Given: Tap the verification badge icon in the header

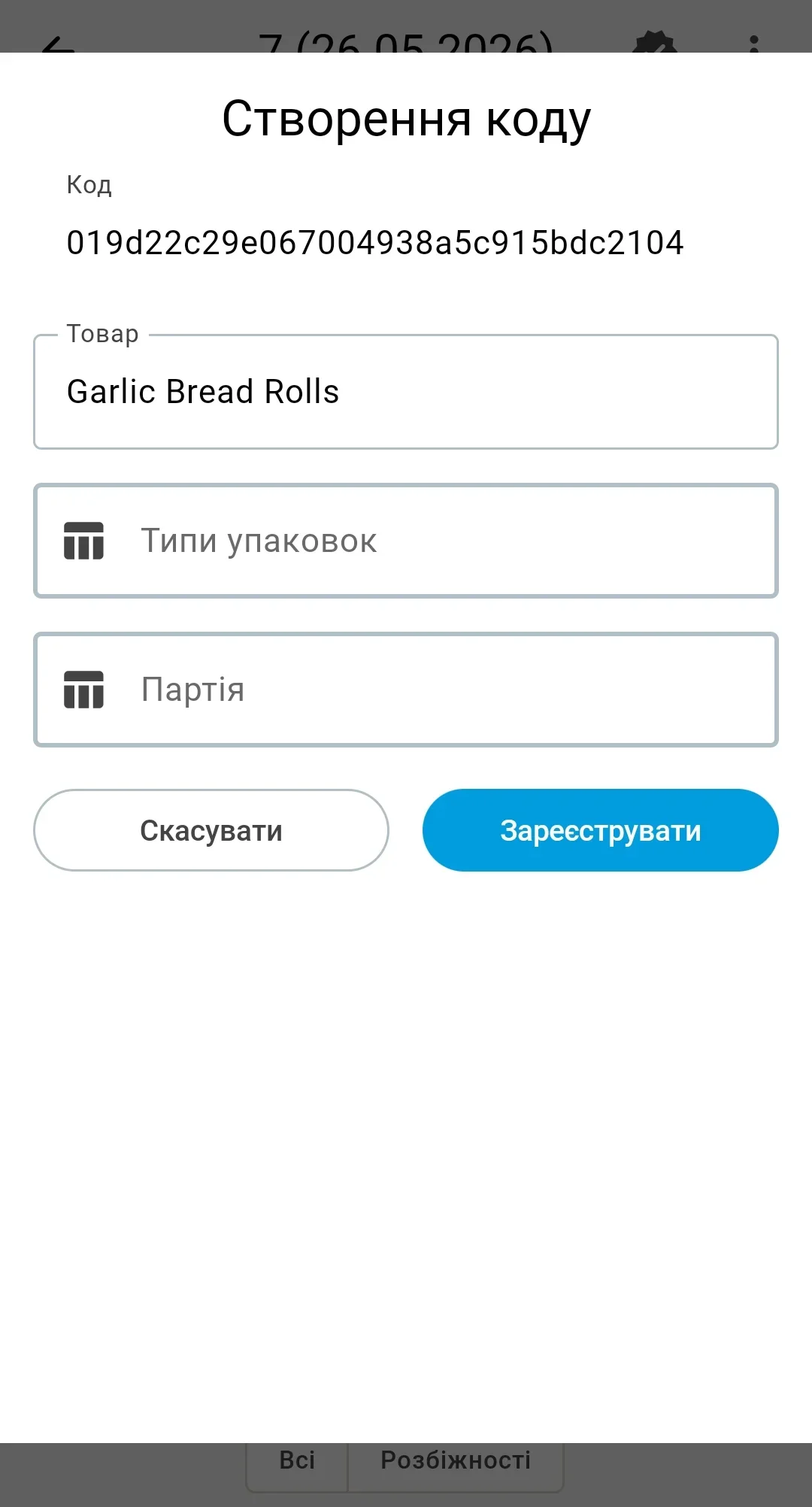Looking at the screenshot, I should (x=655, y=42).
